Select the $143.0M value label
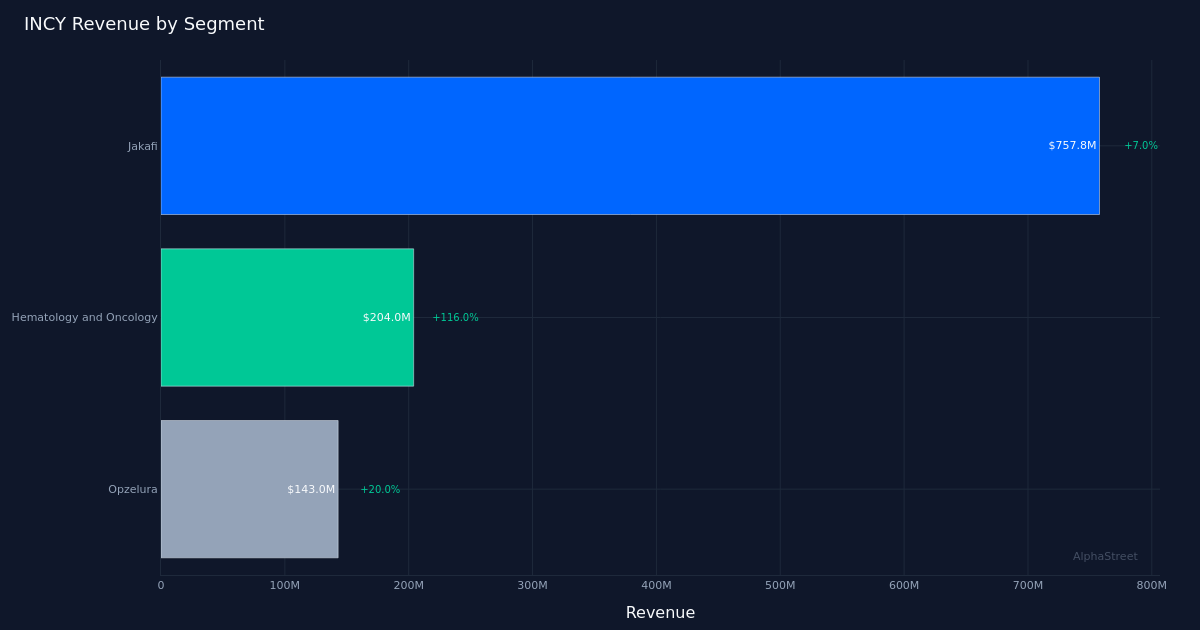This screenshot has height=630, width=1200. click(x=312, y=489)
